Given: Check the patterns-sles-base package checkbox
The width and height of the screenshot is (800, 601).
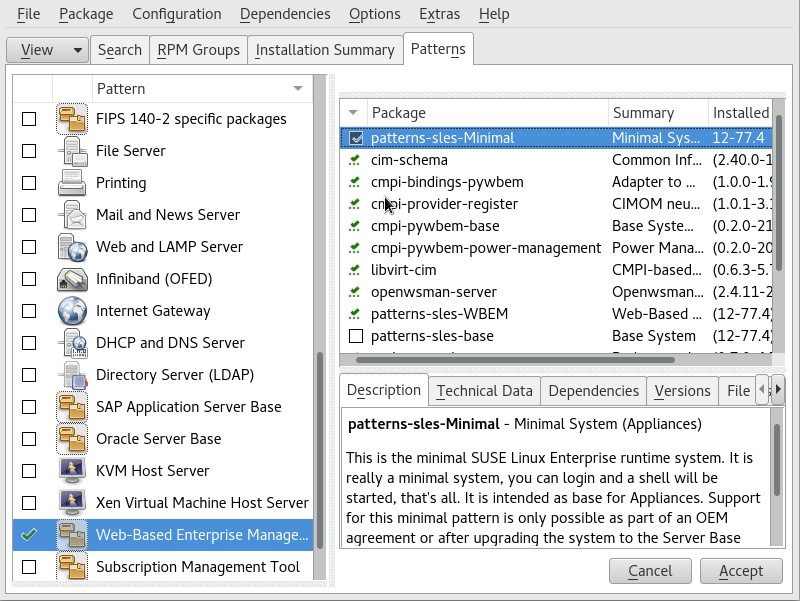Looking at the screenshot, I should click(x=355, y=336).
